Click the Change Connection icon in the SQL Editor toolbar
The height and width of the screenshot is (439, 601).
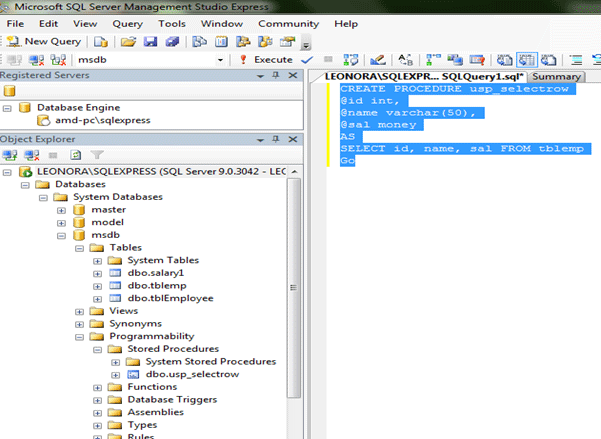point(59,60)
